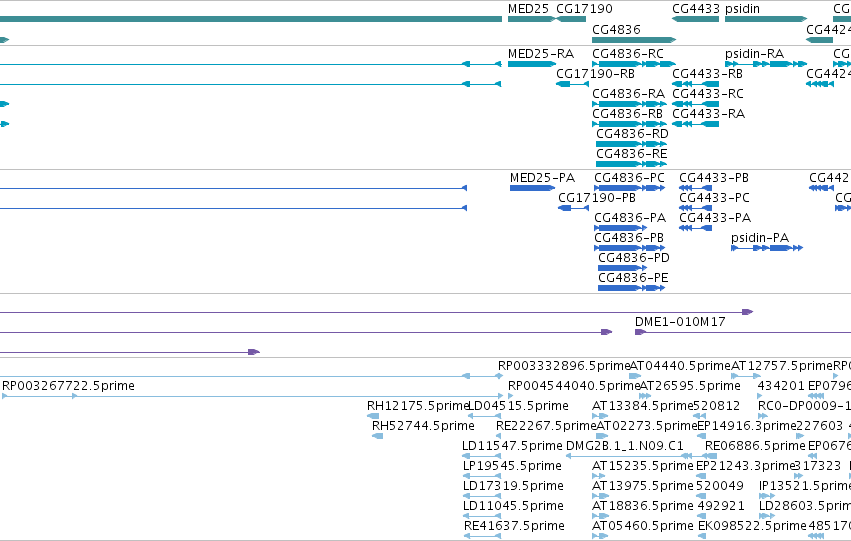Select protein CG4836-PA

point(630,218)
